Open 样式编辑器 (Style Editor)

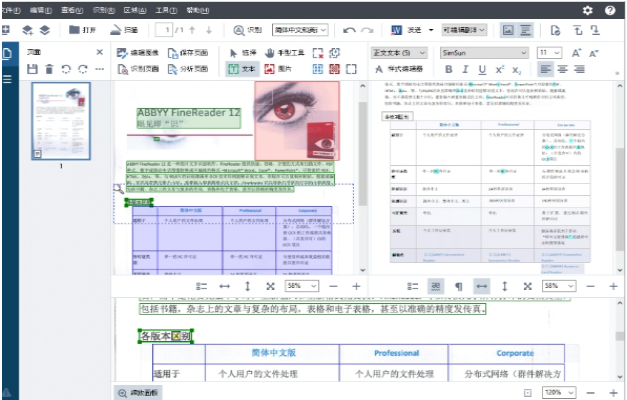[x=399, y=69]
